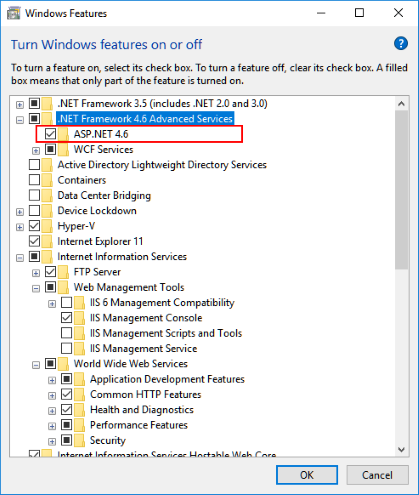Toggle the Performance Features checkbox
The width and height of the screenshot is (419, 495).
point(66,425)
